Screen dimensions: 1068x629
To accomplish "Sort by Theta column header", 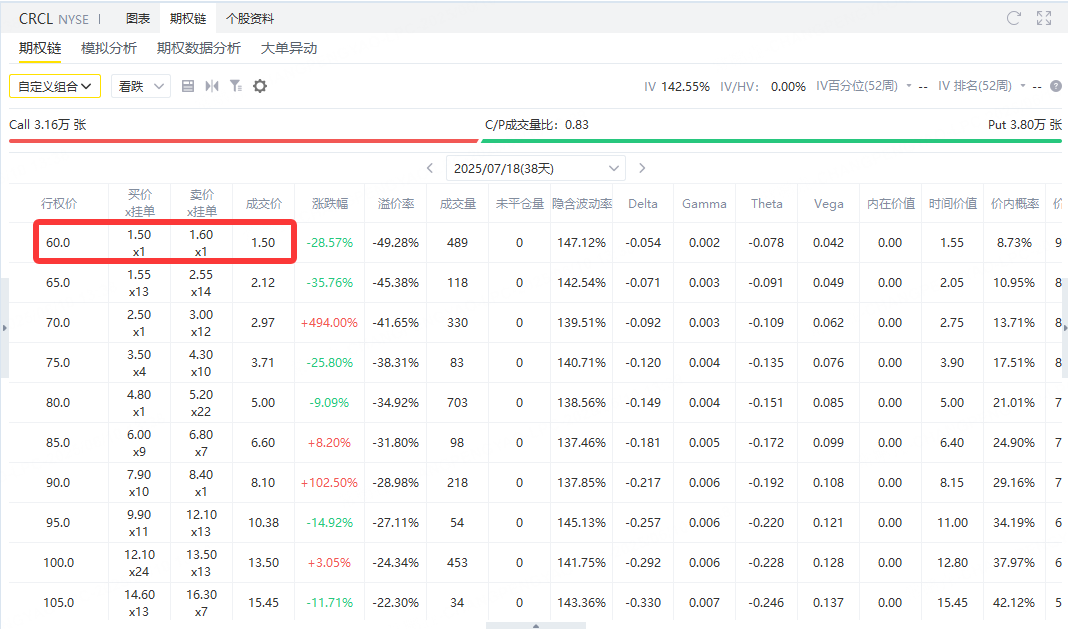I will [766, 203].
